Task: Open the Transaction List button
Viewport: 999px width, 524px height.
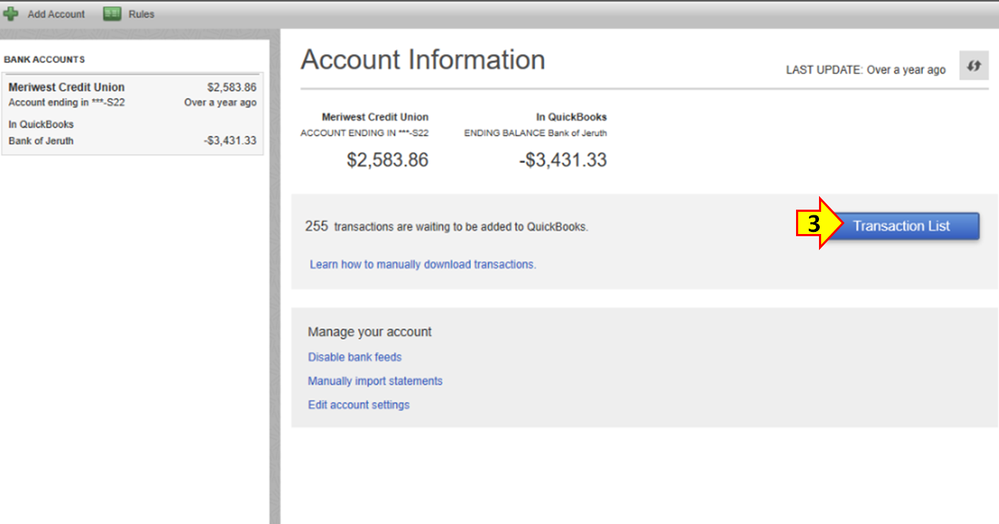Action: pos(901,226)
